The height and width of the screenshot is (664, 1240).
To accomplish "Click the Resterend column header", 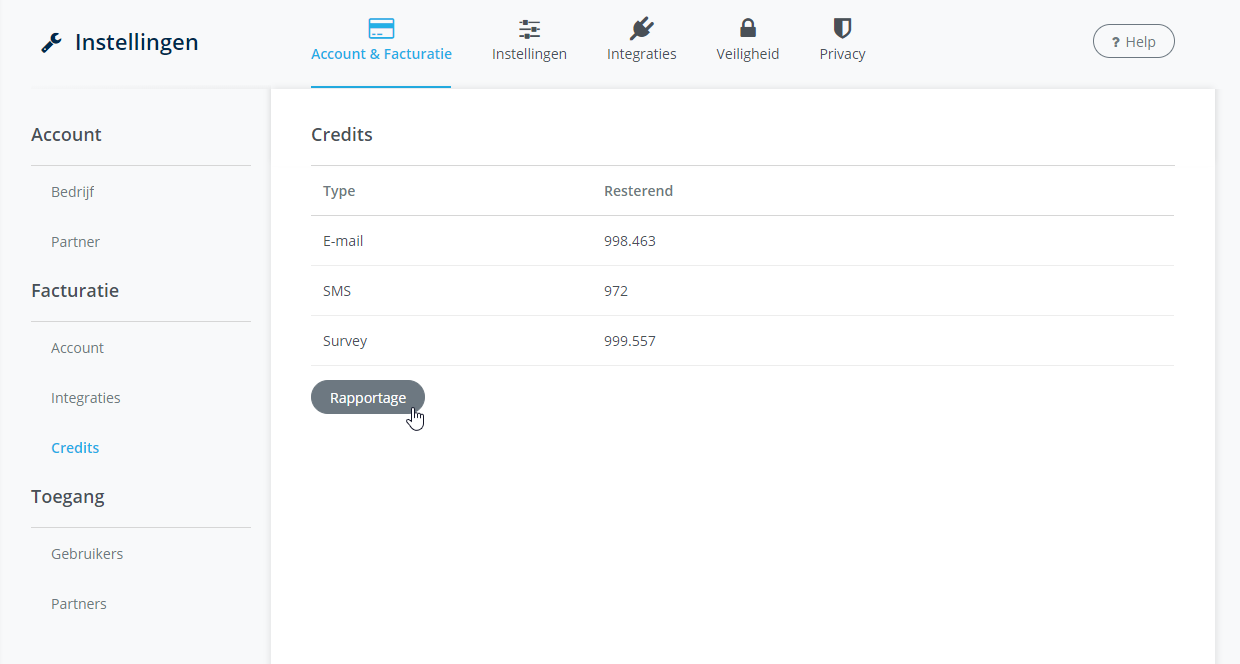I will 638,191.
